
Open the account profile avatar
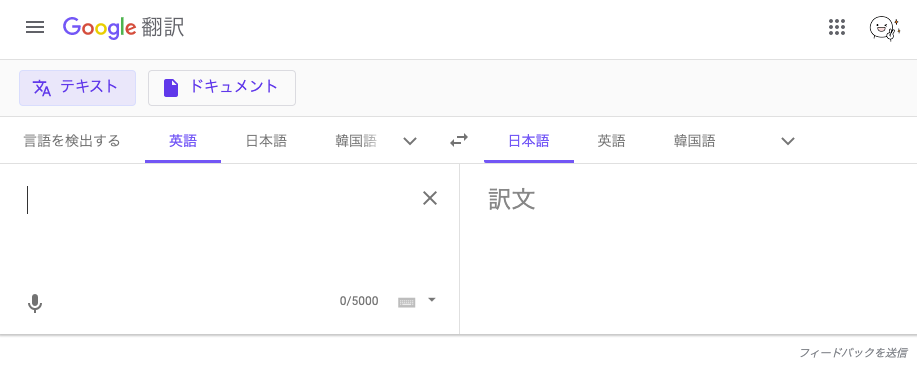(884, 28)
